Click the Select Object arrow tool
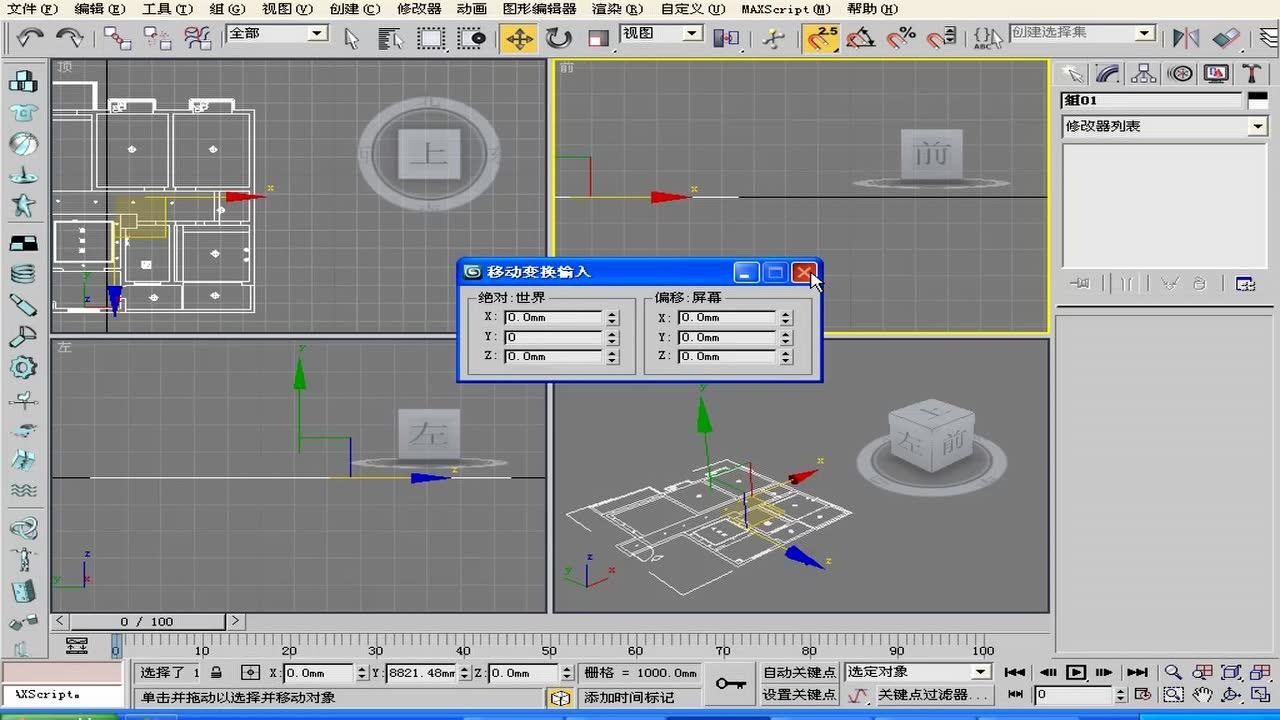 point(351,38)
